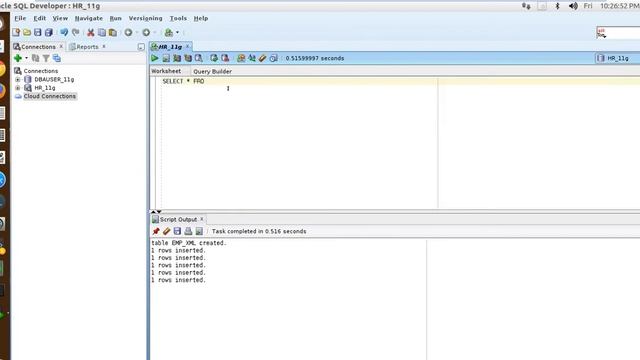640x360 pixels.
Task: Open the SQL Worksheet connection dropdown arrow
Action: click(177, 32)
